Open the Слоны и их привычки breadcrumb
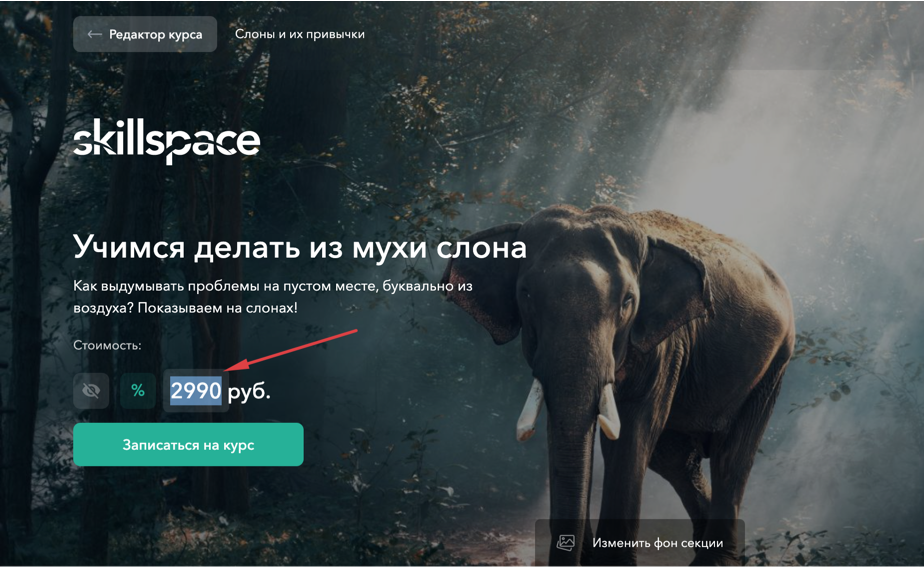Screen dimensions: 924x567 (299, 34)
